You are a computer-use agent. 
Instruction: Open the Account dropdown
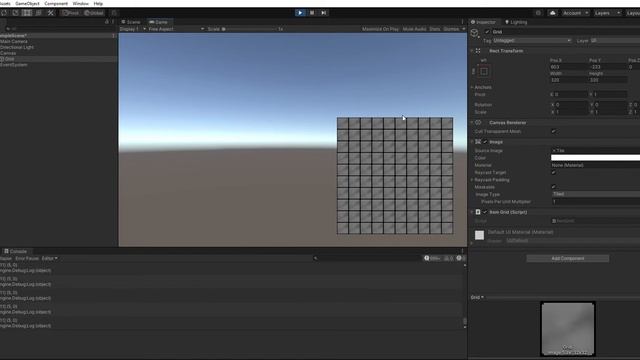575,13
